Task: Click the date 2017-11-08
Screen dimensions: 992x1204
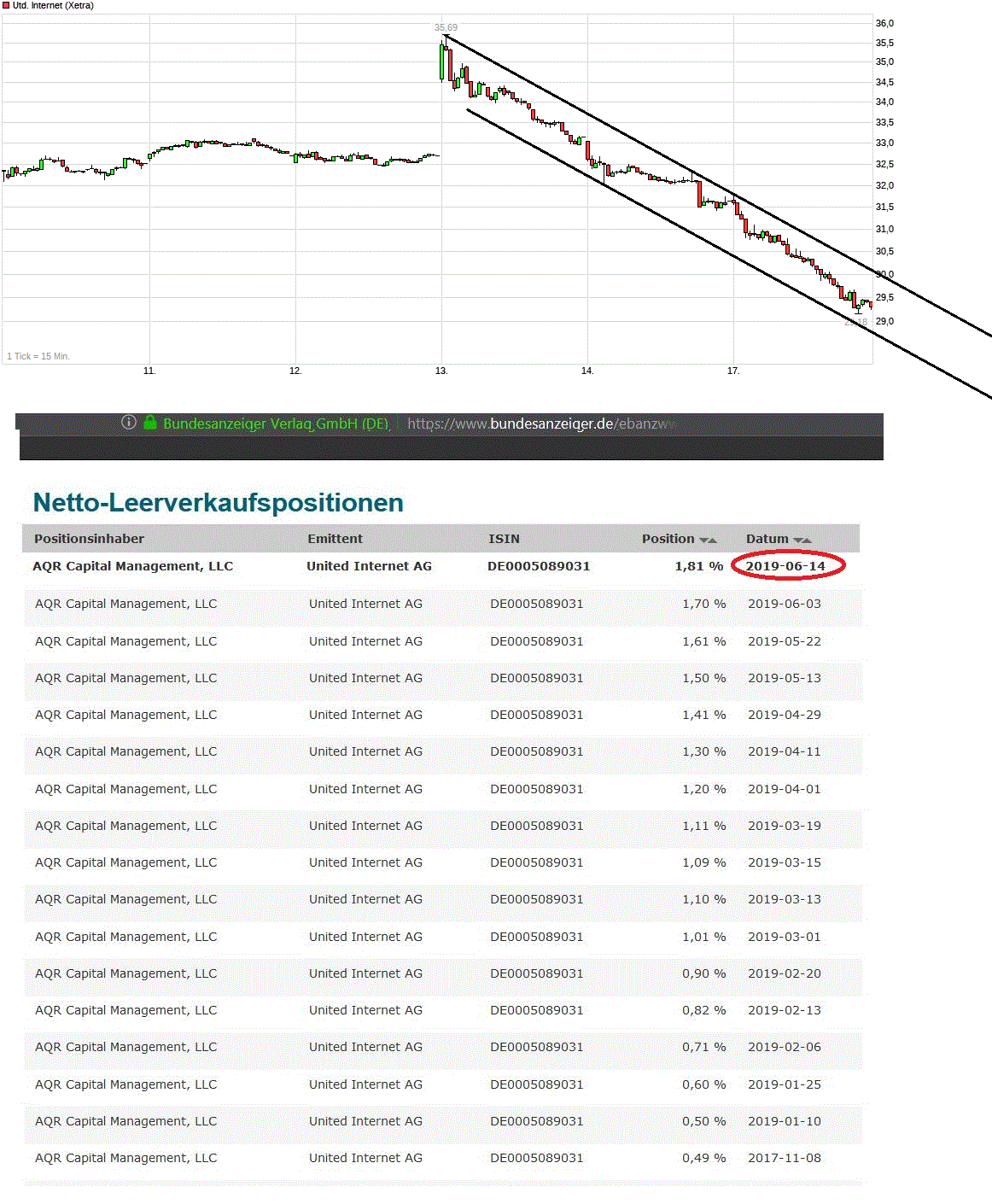Action: (x=785, y=1158)
